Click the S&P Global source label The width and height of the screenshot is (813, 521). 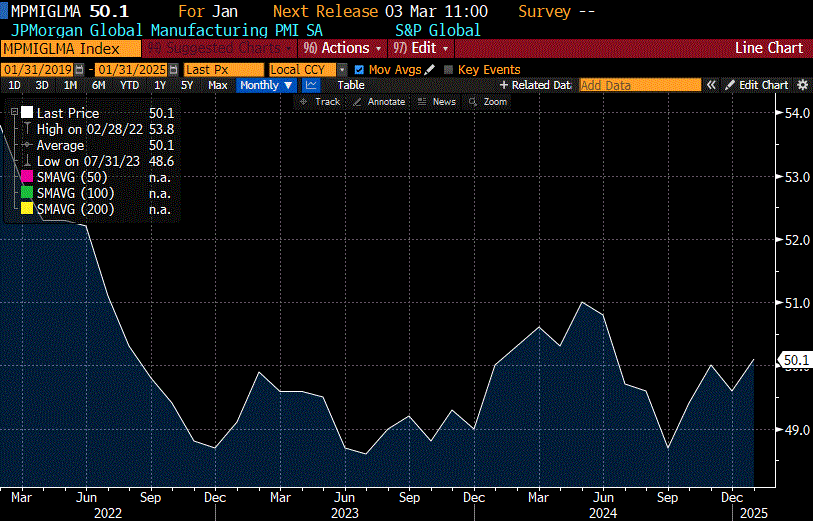438,30
